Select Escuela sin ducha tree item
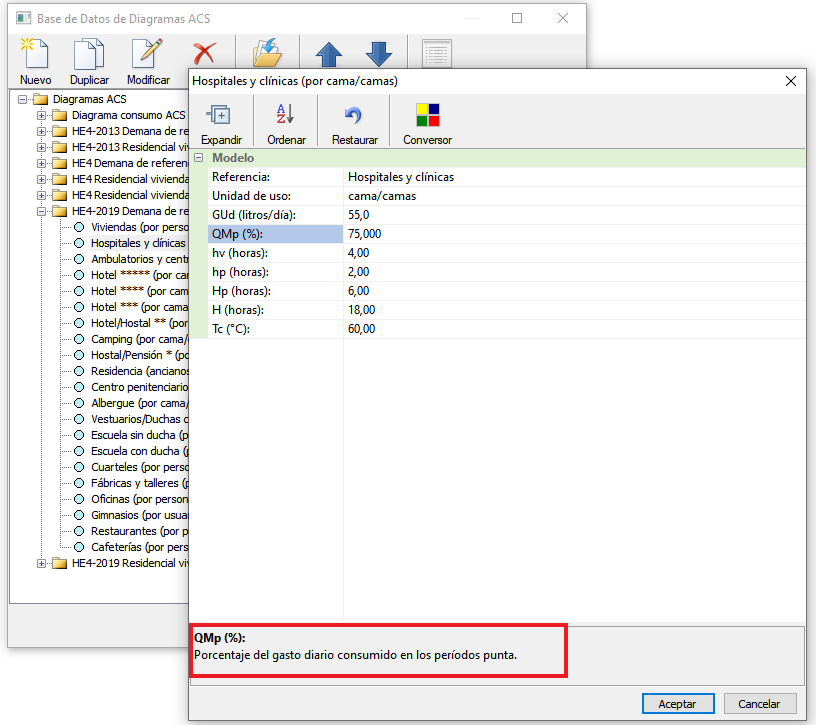The width and height of the screenshot is (816, 725). click(x=139, y=435)
